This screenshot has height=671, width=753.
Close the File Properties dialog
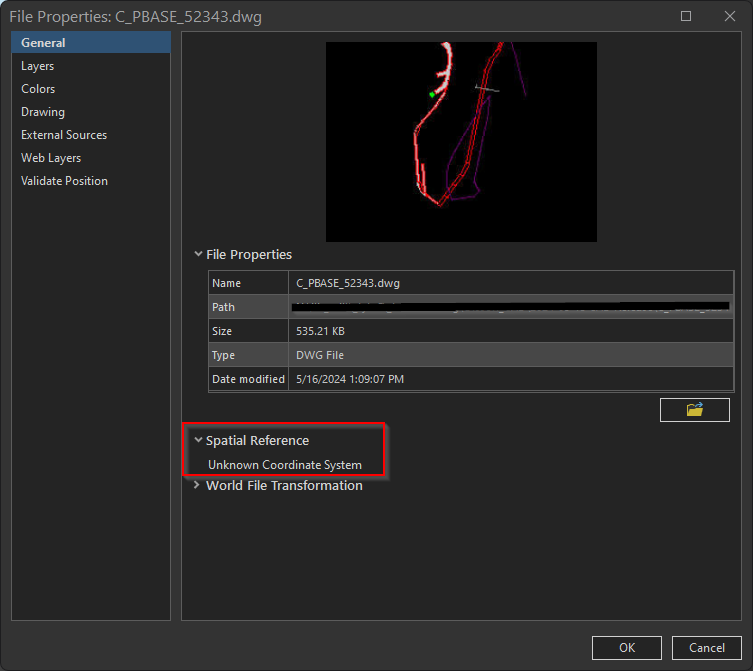[729, 16]
